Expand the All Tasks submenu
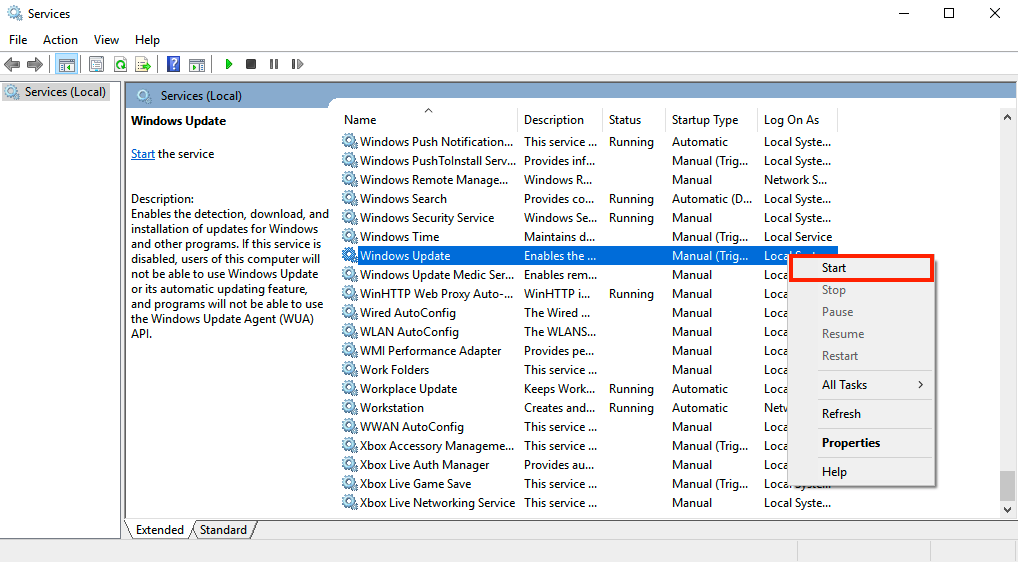The width and height of the screenshot is (1018, 562). pyautogui.click(x=862, y=385)
